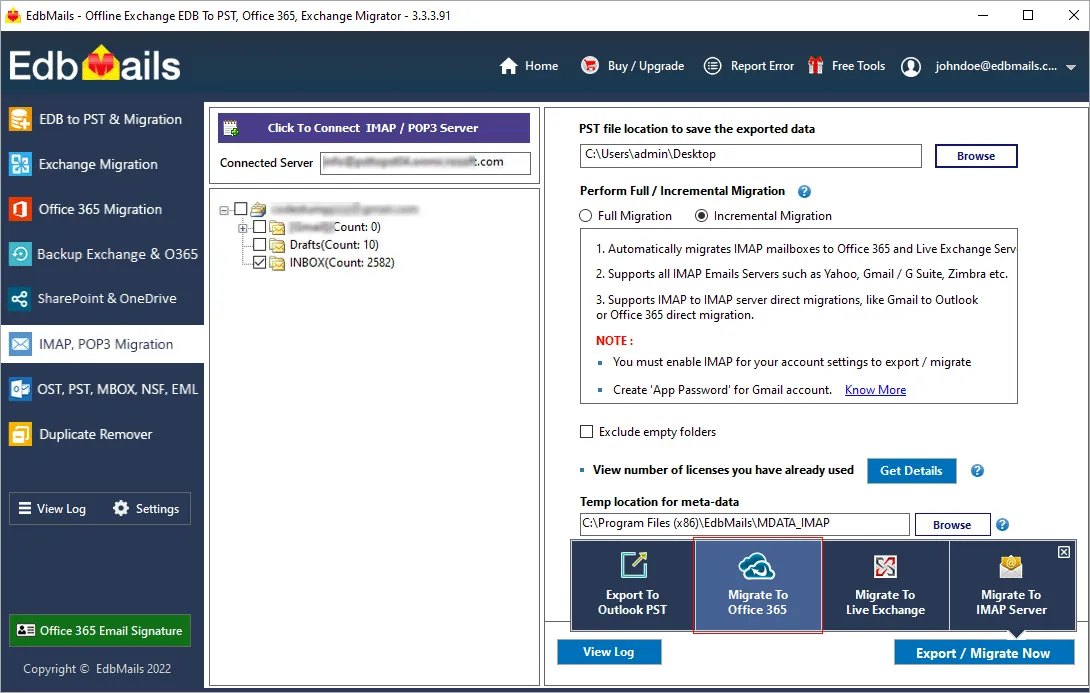1090x693 pixels.
Task: Select Migrate To Live Exchange
Action: pos(885,585)
